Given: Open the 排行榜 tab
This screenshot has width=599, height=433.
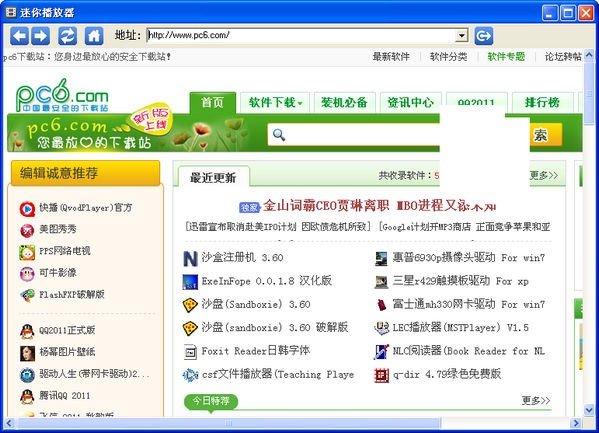Looking at the screenshot, I should coord(542,102).
